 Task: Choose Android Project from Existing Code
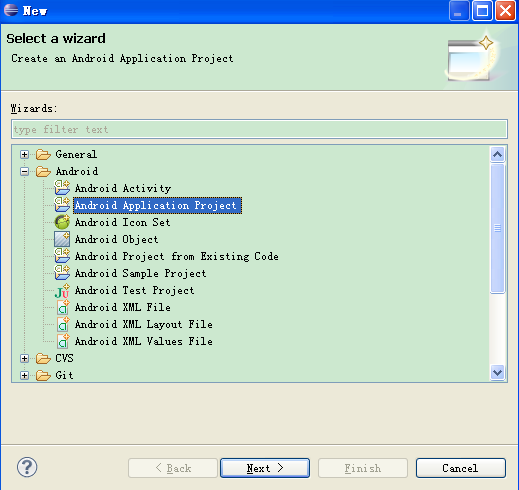[177, 256]
